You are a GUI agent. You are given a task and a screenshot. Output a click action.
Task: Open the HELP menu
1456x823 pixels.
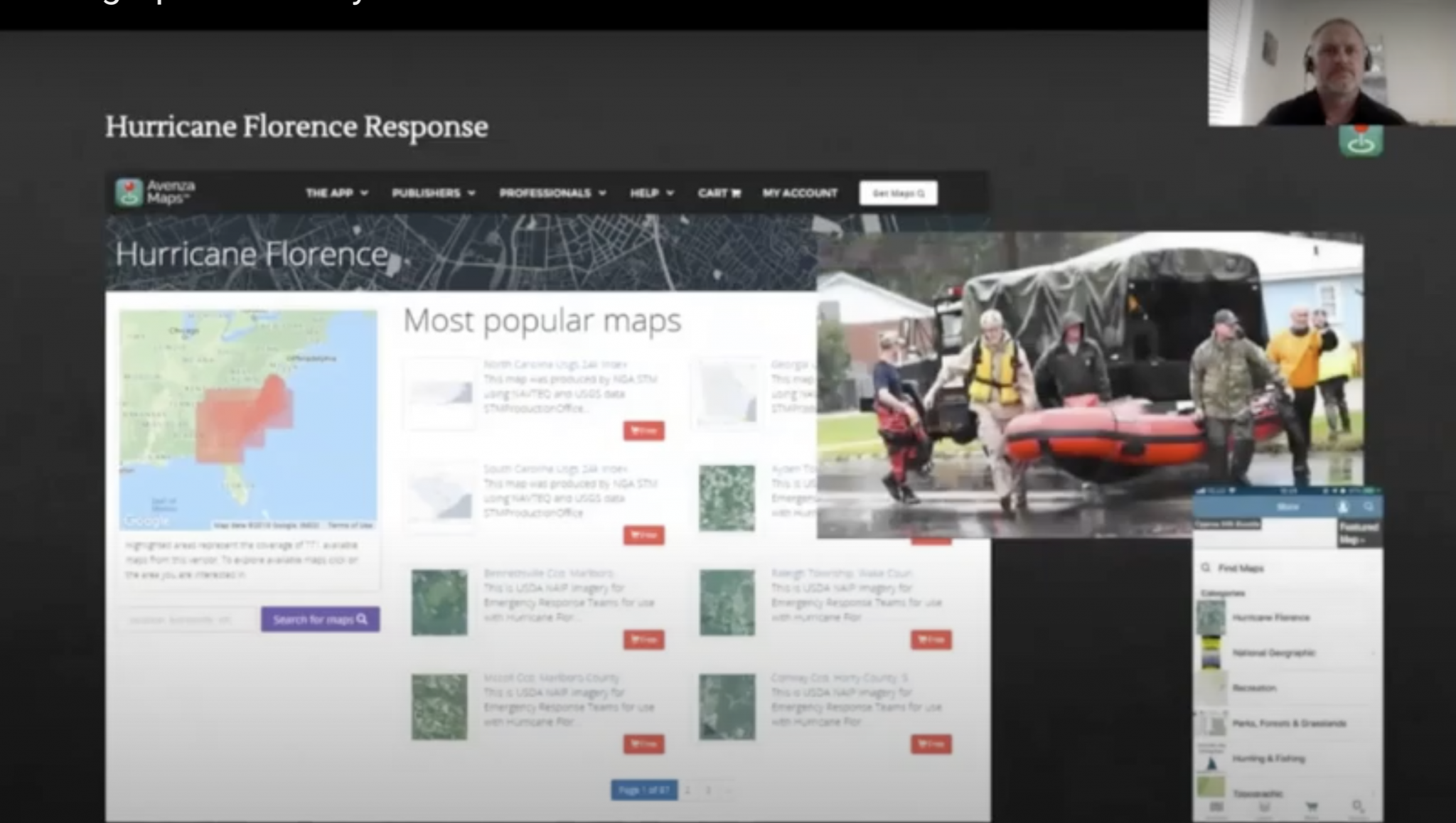point(651,193)
